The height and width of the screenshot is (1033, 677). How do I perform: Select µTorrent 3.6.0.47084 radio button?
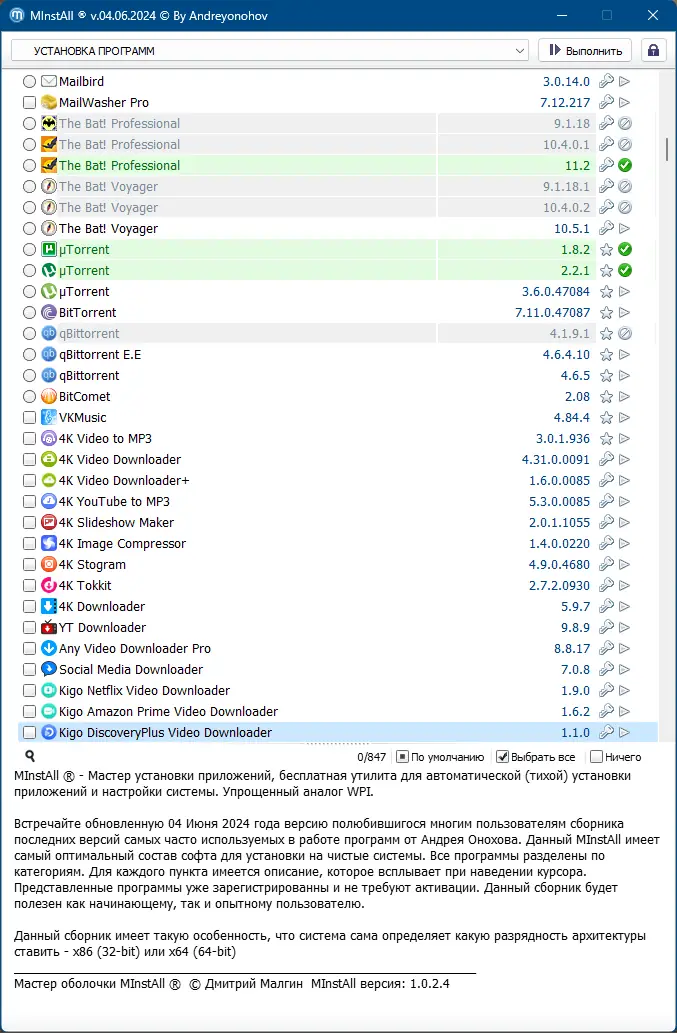point(29,292)
